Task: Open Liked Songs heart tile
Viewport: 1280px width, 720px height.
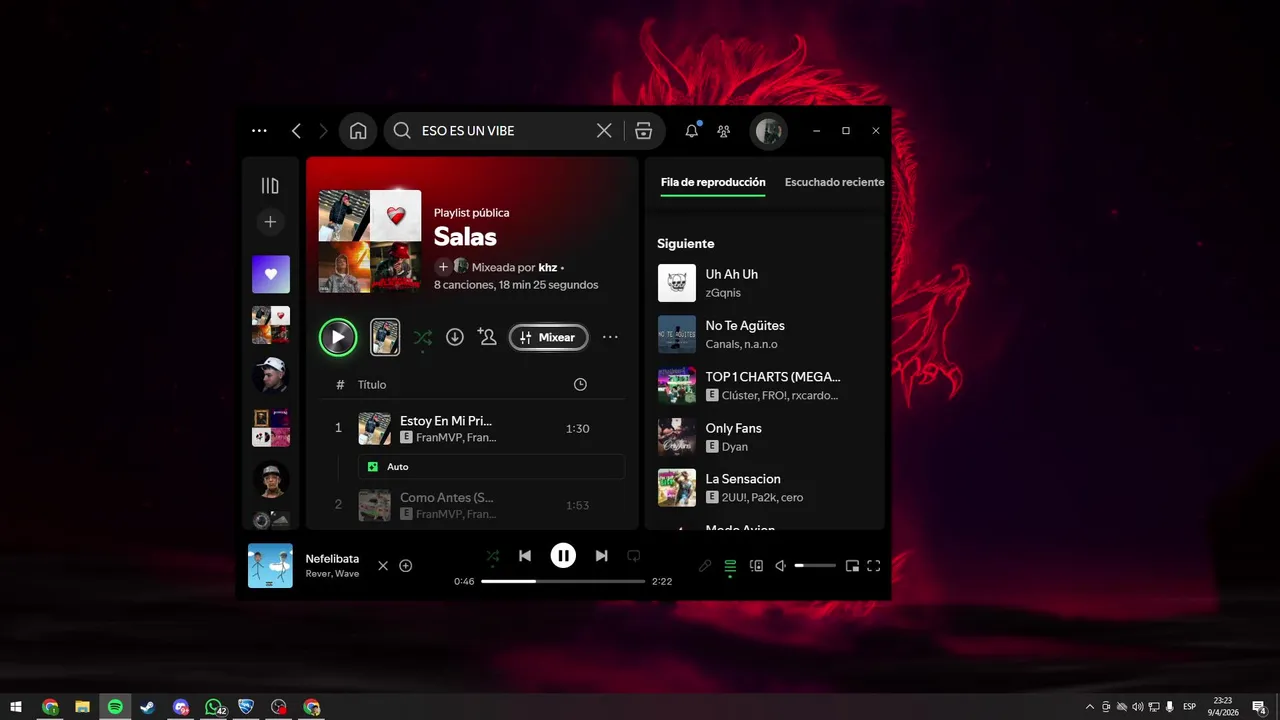Action: tap(271, 274)
